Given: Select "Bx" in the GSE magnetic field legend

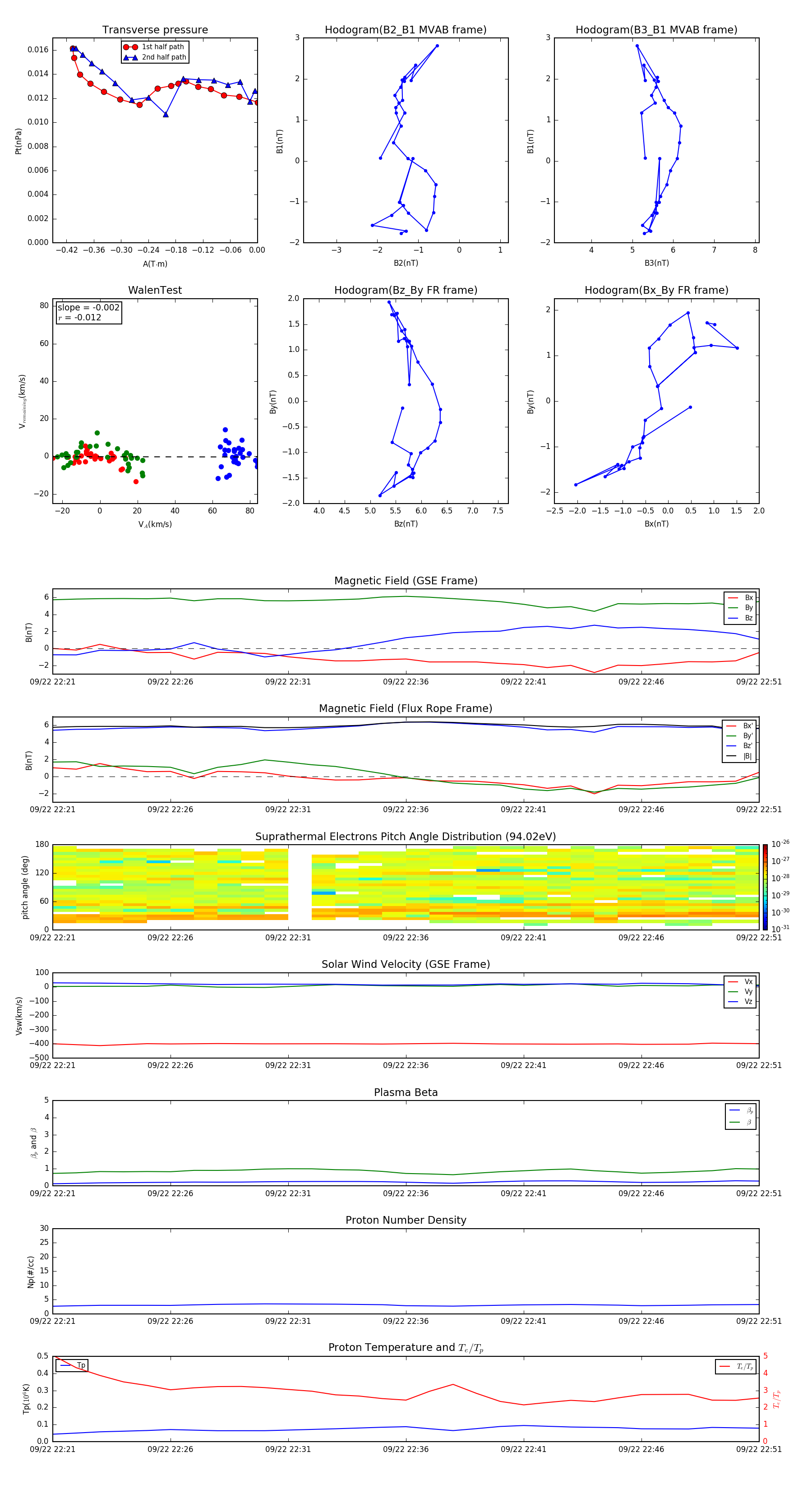Looking at the screenshot, I should tap(741, 598).
